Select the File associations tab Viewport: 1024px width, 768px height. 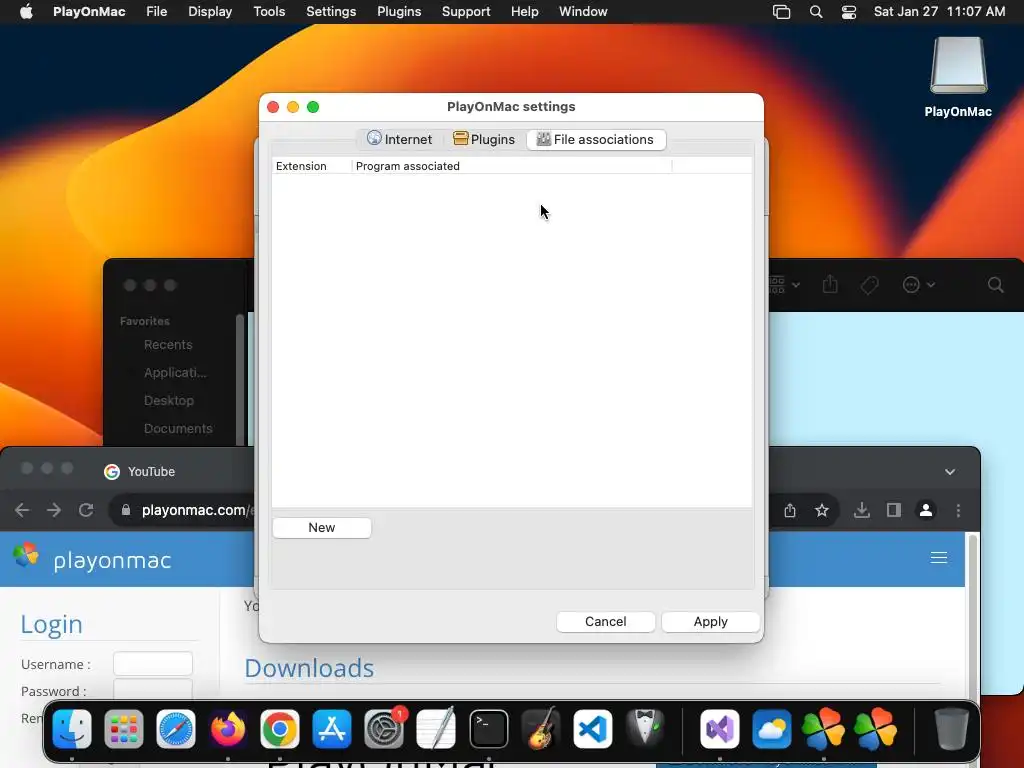pos(596,139)
